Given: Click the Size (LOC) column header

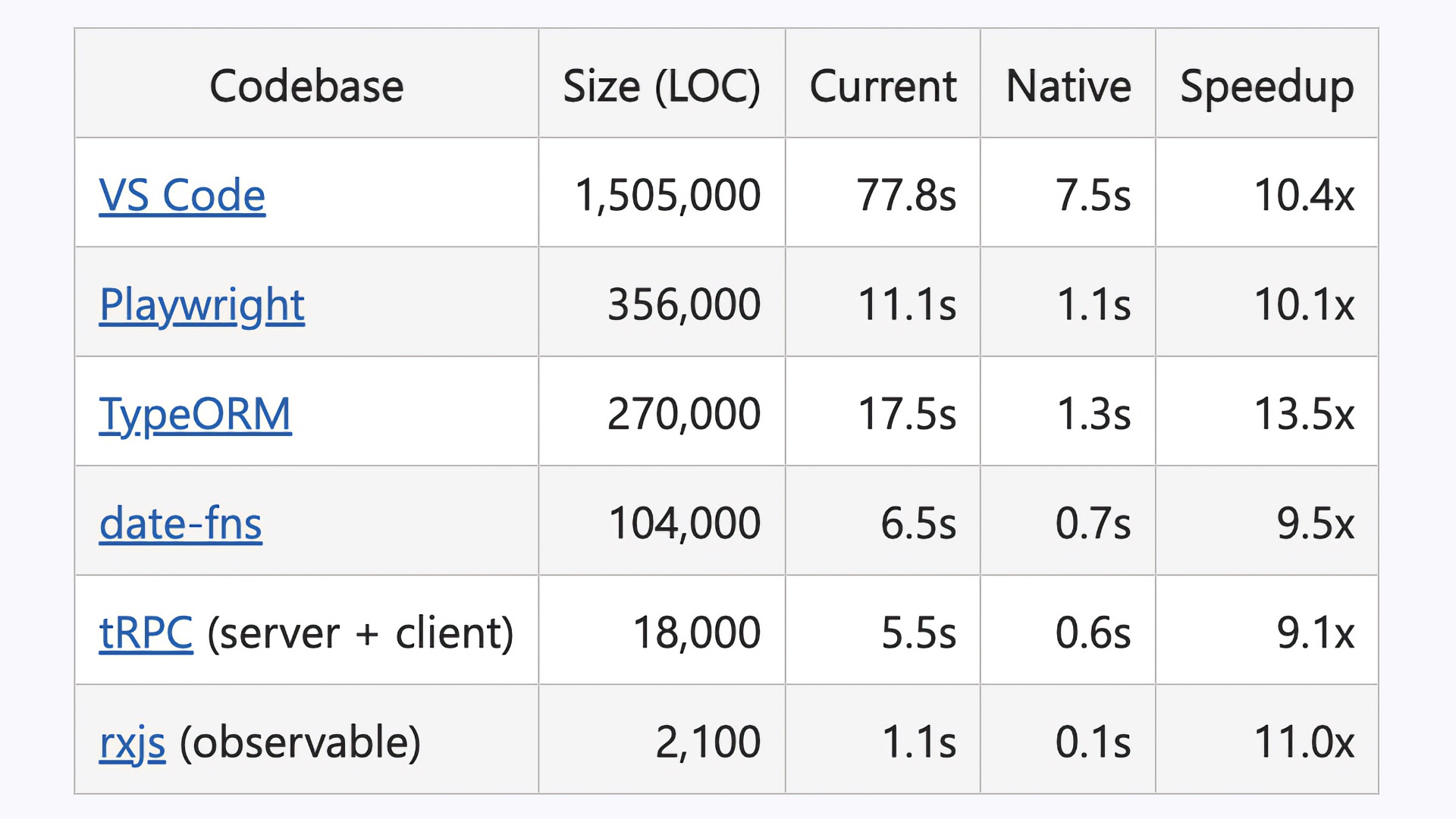Looking at the screenshot, I should (661, 83).
